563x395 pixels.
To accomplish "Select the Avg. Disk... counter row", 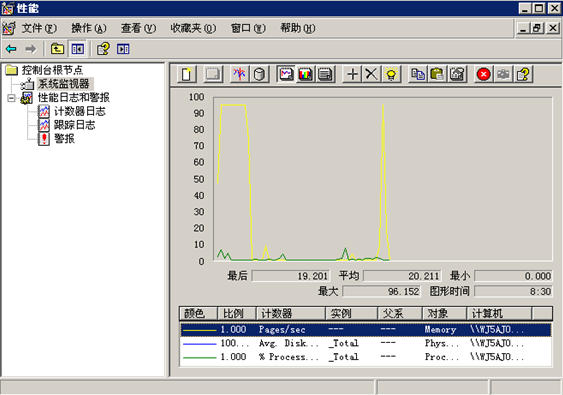I will click(x=366, y=343).
